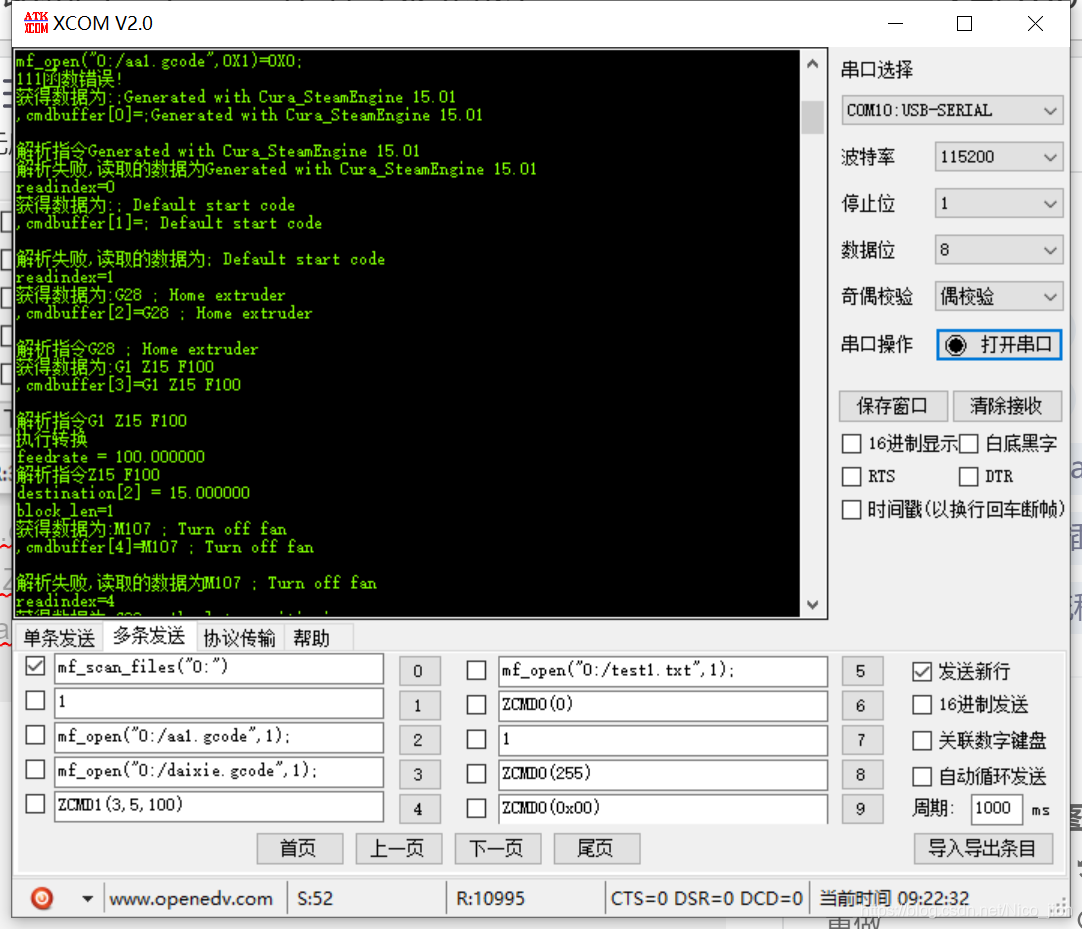This screenshot has width=1082, height=929.
Task: Open the parity dropdown showing 偶校验
Action: pyautogui.click(x=999, y=297)
